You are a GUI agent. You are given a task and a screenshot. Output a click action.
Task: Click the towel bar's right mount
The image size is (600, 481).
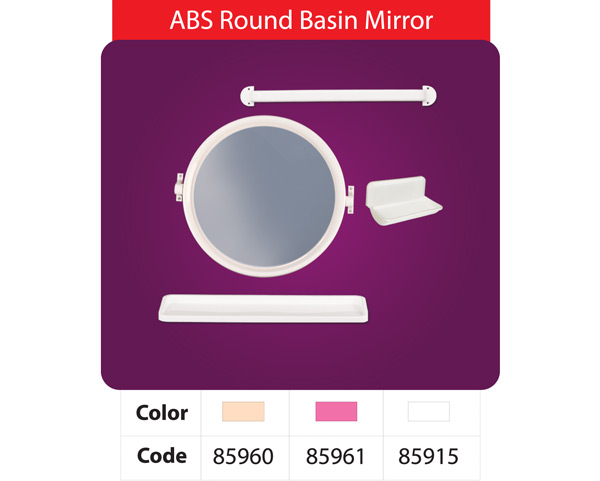click(429, 96)
